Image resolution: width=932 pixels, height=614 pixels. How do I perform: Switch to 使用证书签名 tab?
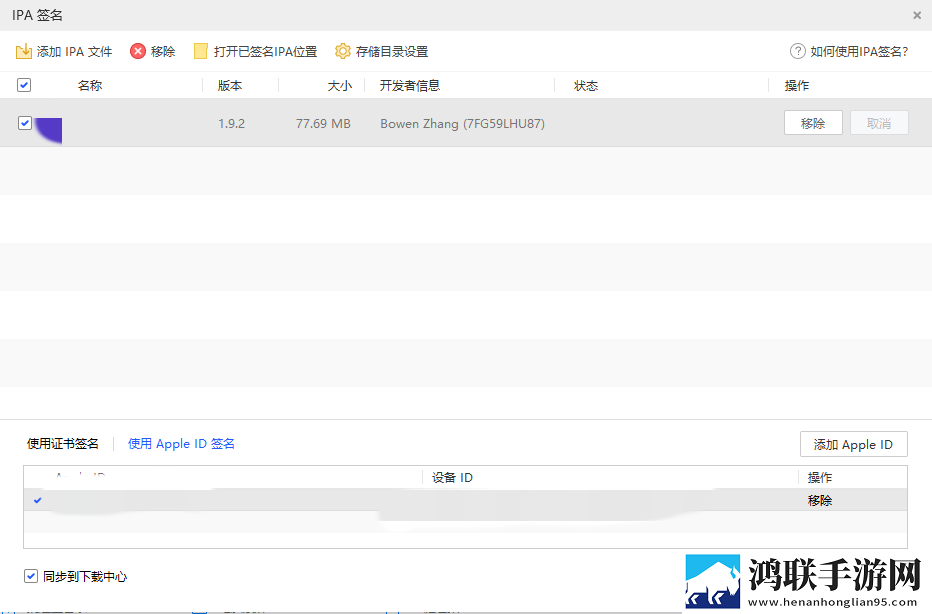[x=62, y=443]
